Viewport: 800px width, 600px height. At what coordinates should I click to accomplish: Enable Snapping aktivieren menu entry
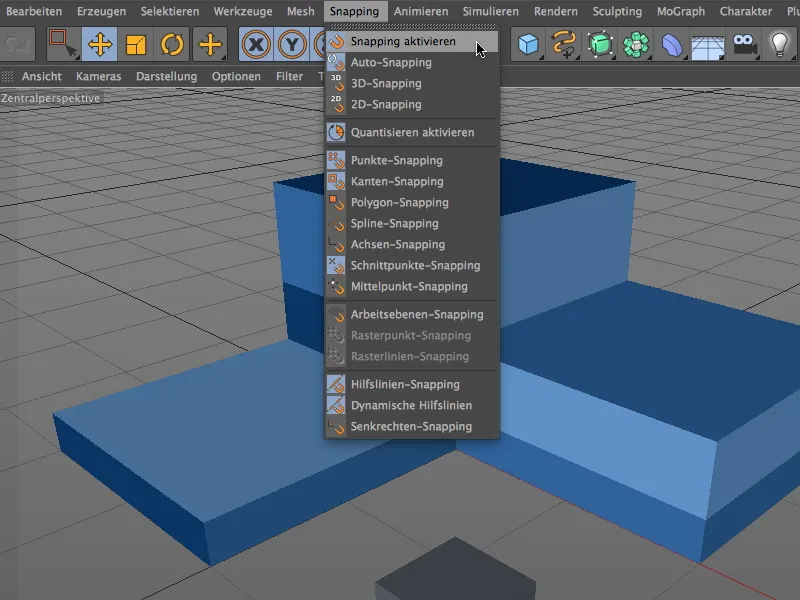403,42
